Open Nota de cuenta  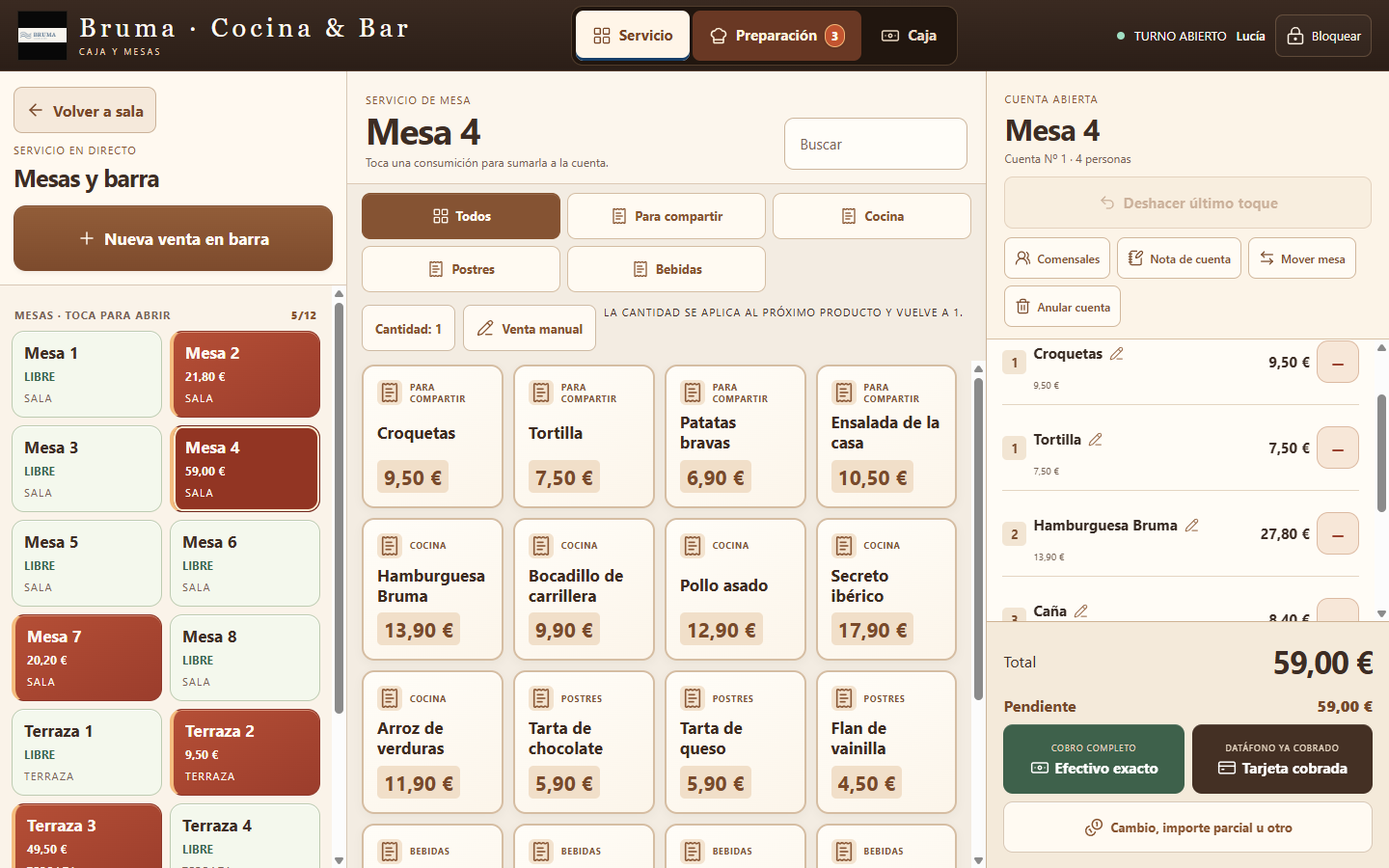1179,258
